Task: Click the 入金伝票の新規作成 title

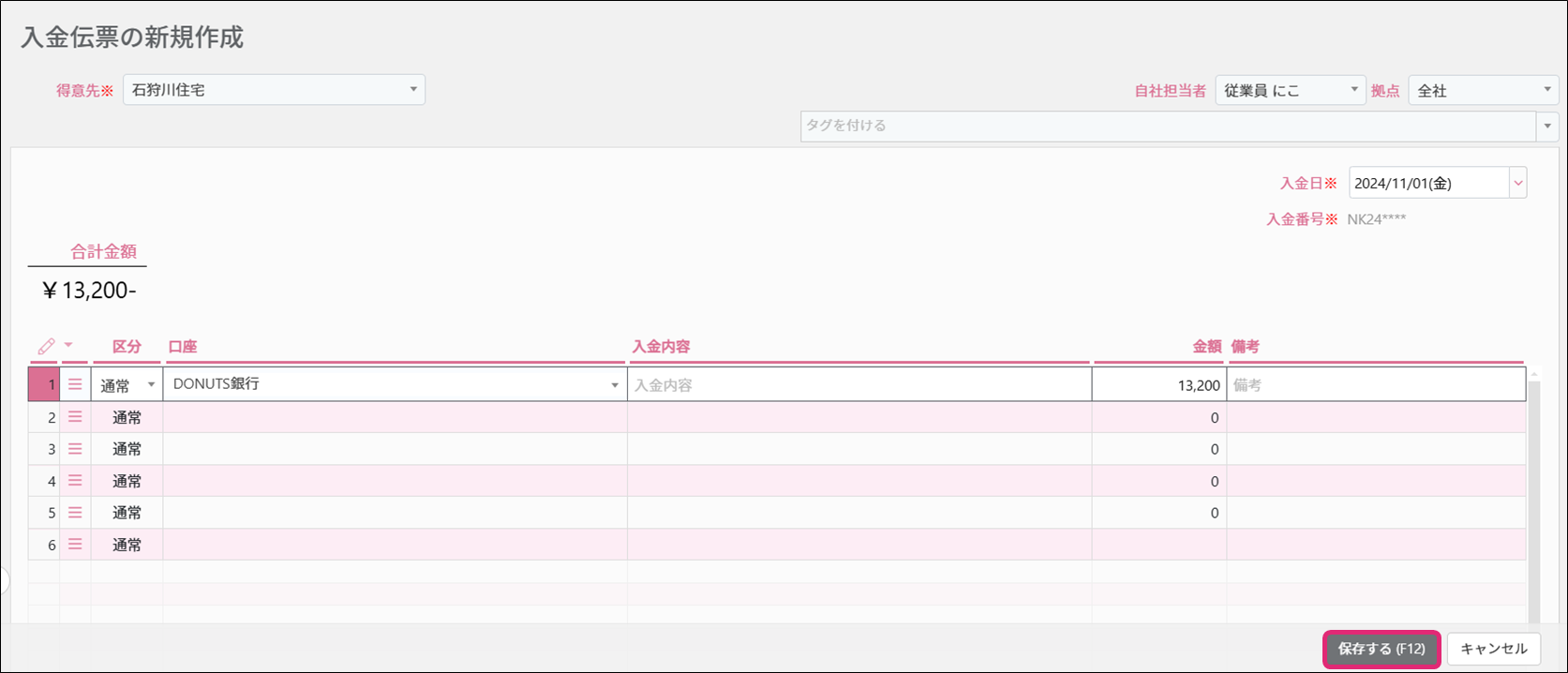Action: (x=132, y=37)
